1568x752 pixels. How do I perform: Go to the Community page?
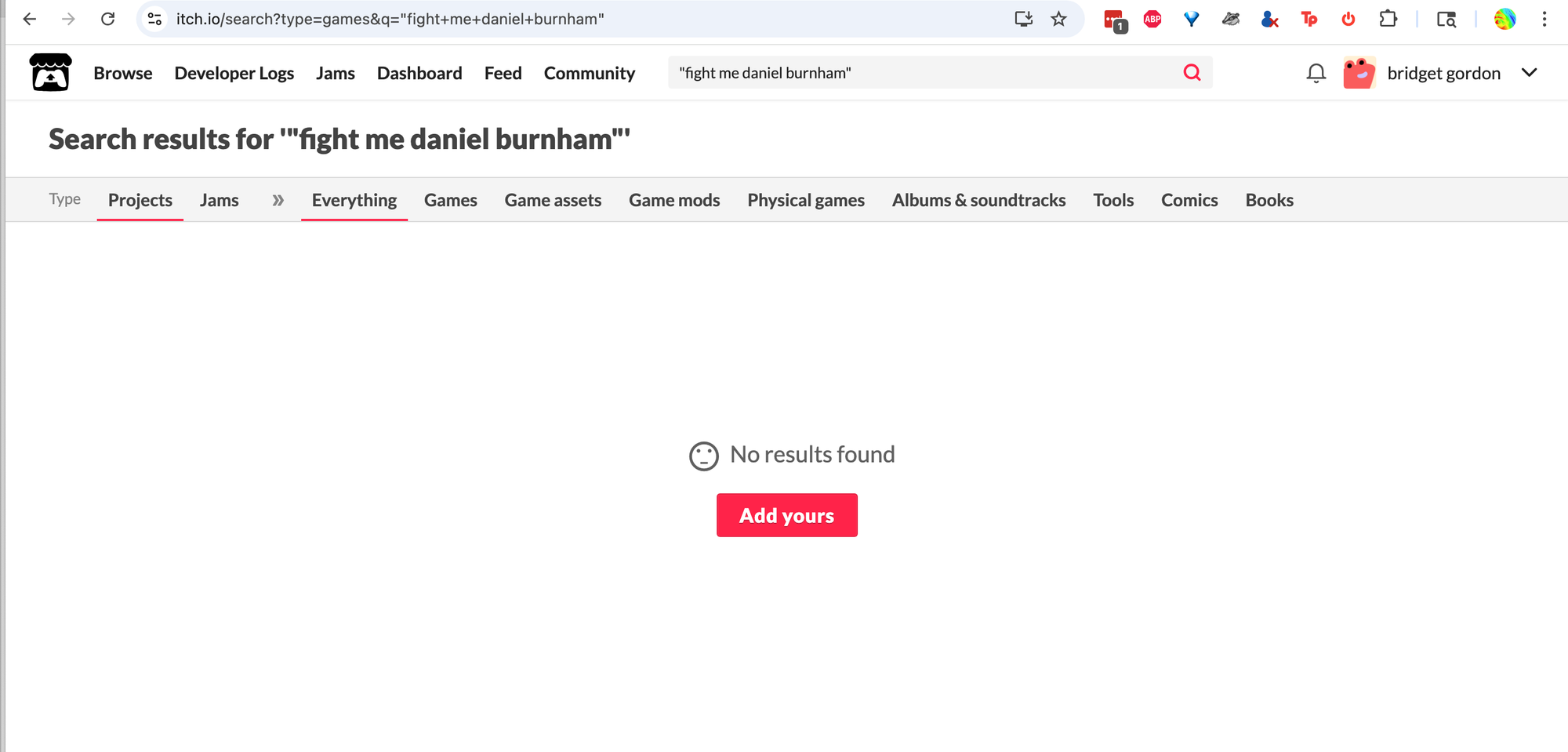(589, 73)
